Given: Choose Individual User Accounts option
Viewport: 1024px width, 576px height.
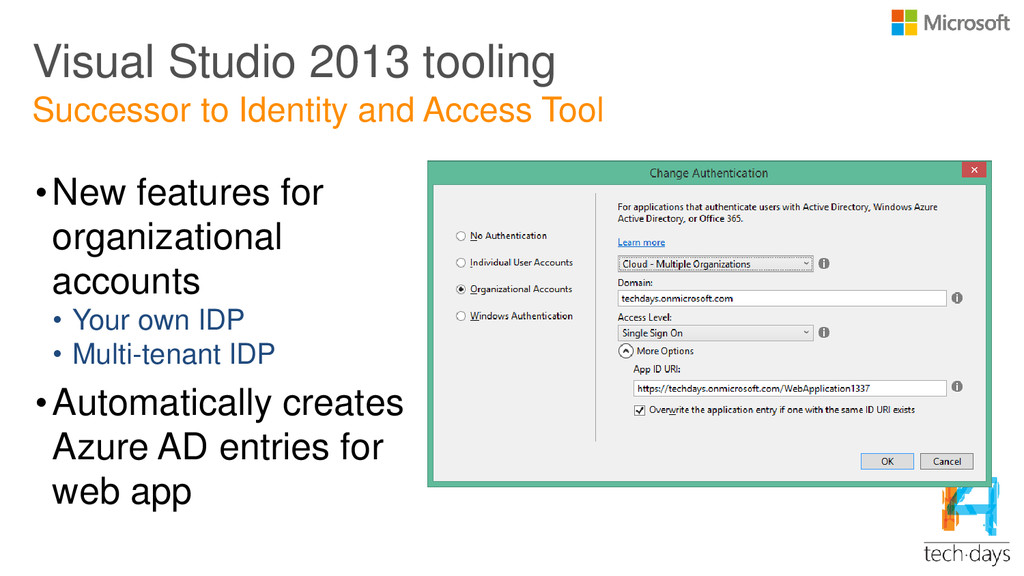Looking at the screenshot, I should [x=461, y=263].
